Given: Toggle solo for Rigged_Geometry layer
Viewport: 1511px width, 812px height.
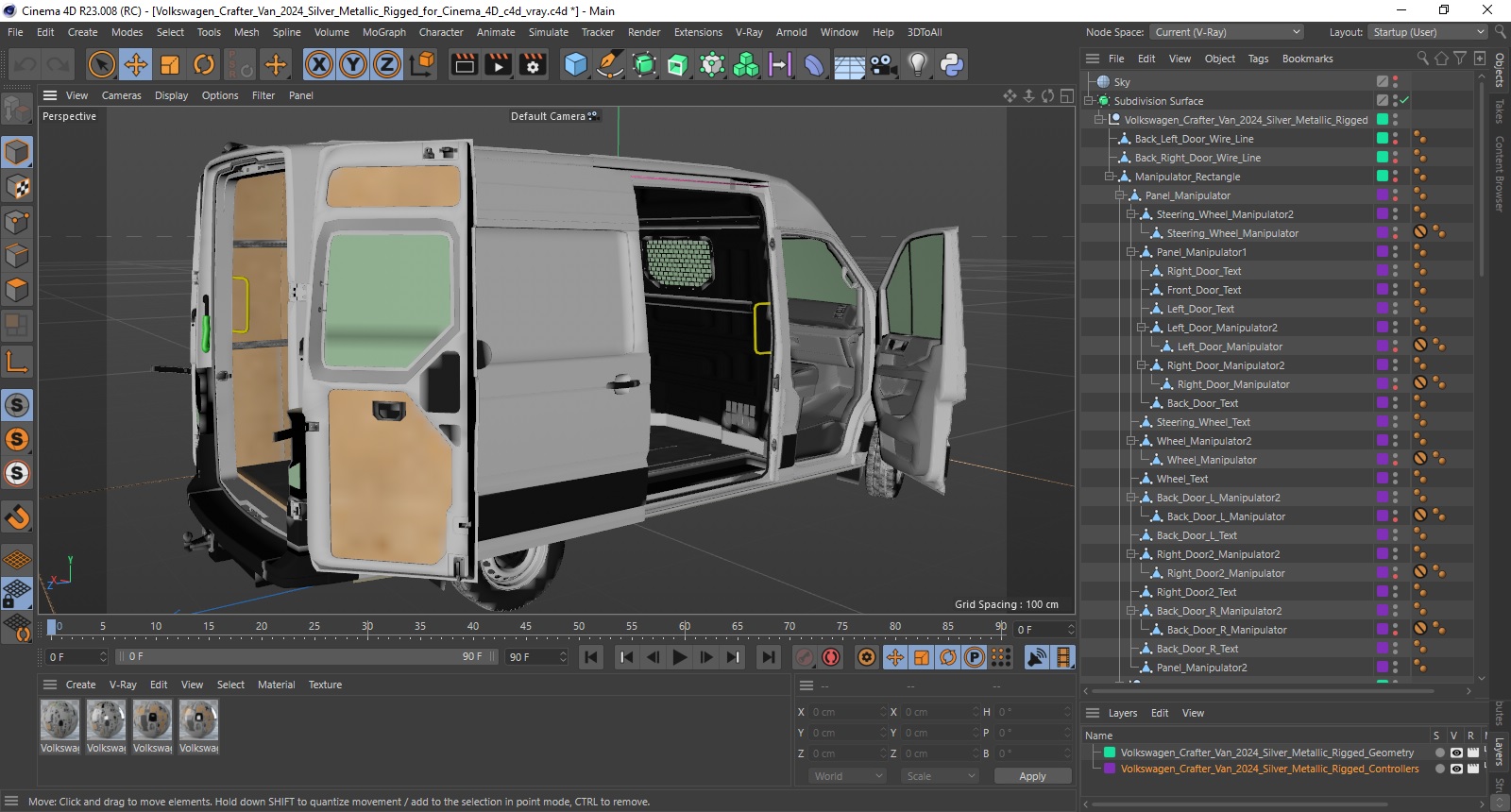Looking at the screenshot, I should [1439, 753].
